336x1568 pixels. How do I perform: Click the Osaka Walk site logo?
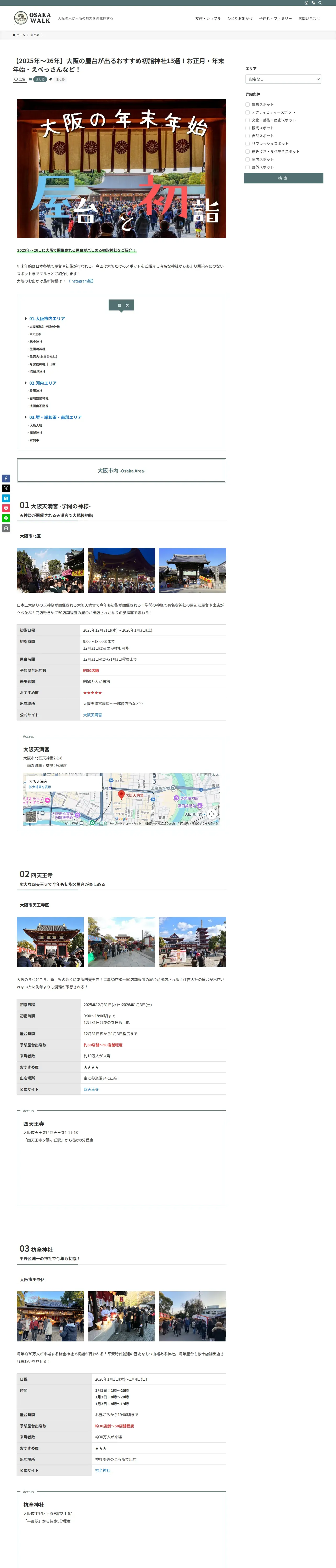[x=32, y=18]
